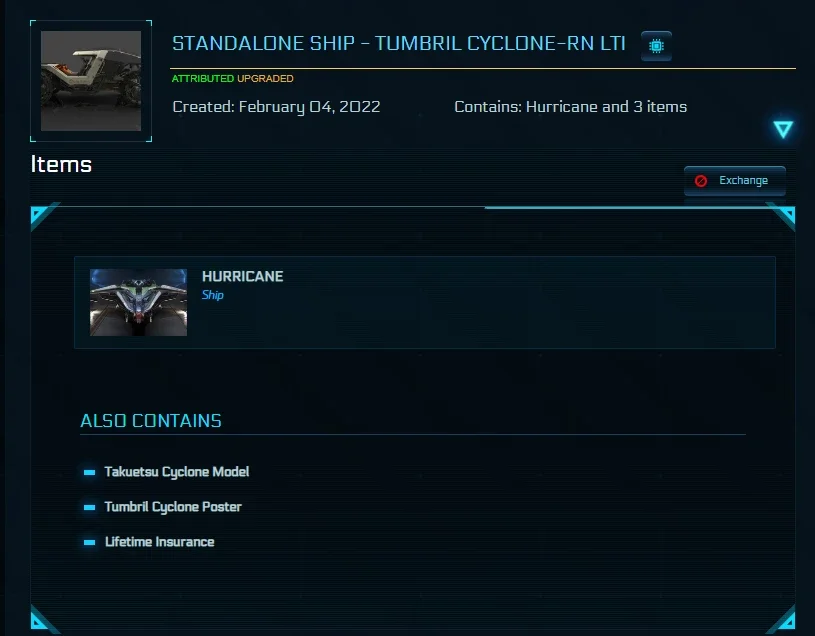Click the Contains: Hurricane and 3 items text

(x=571, y=107)
